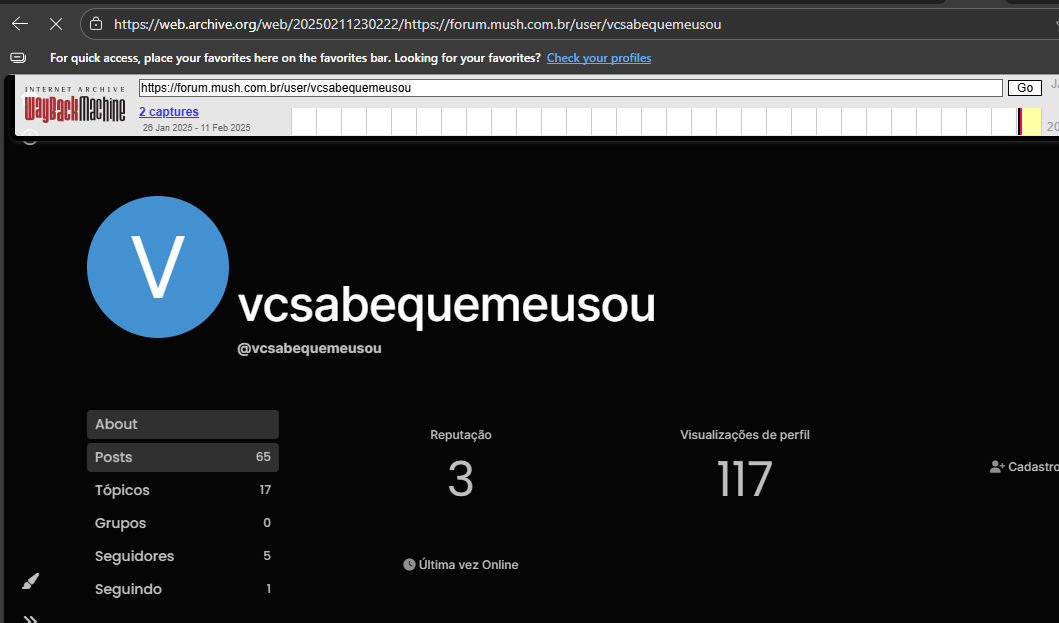Click the 'Última vez Online' text
This screenshot has height=623, width=1059.
469,565
